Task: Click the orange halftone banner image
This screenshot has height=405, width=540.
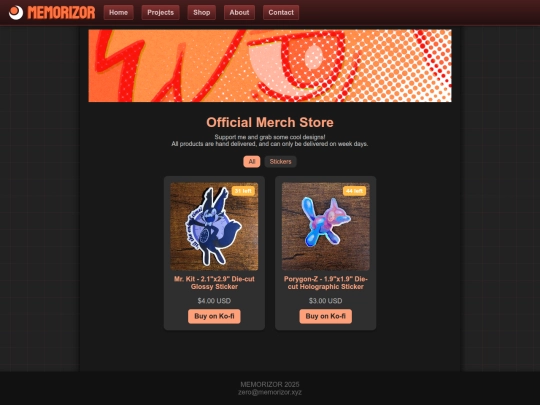Action: (270, 65)
